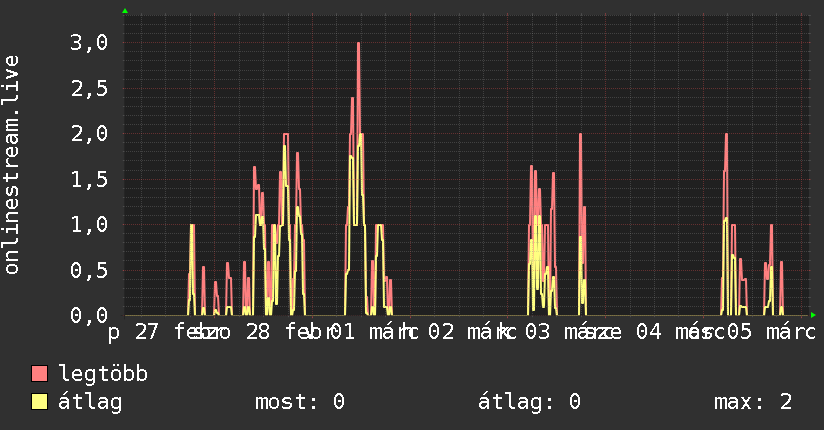Click the 1,5 y-axis label

pyautogui.click(x=89, y=179)
